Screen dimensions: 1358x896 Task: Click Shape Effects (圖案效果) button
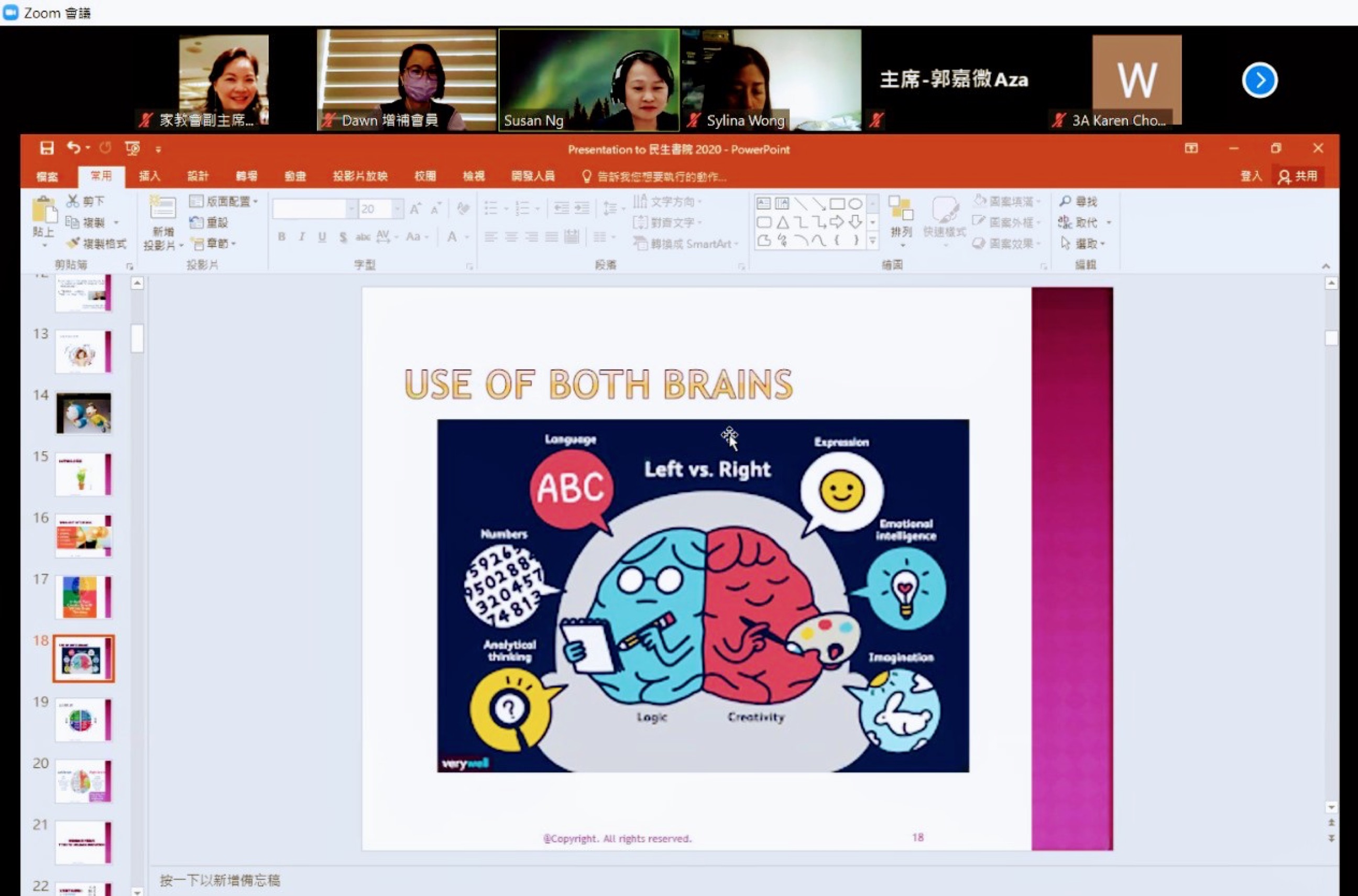(x=1006, y=244)
